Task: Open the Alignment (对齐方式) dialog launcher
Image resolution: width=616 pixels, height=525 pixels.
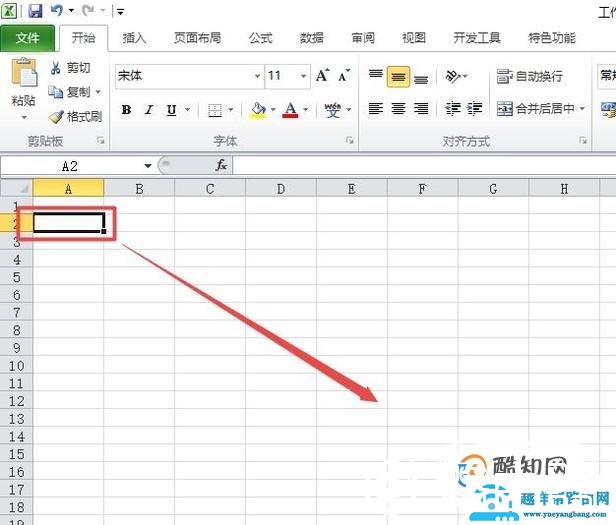Action: (583, 140)
